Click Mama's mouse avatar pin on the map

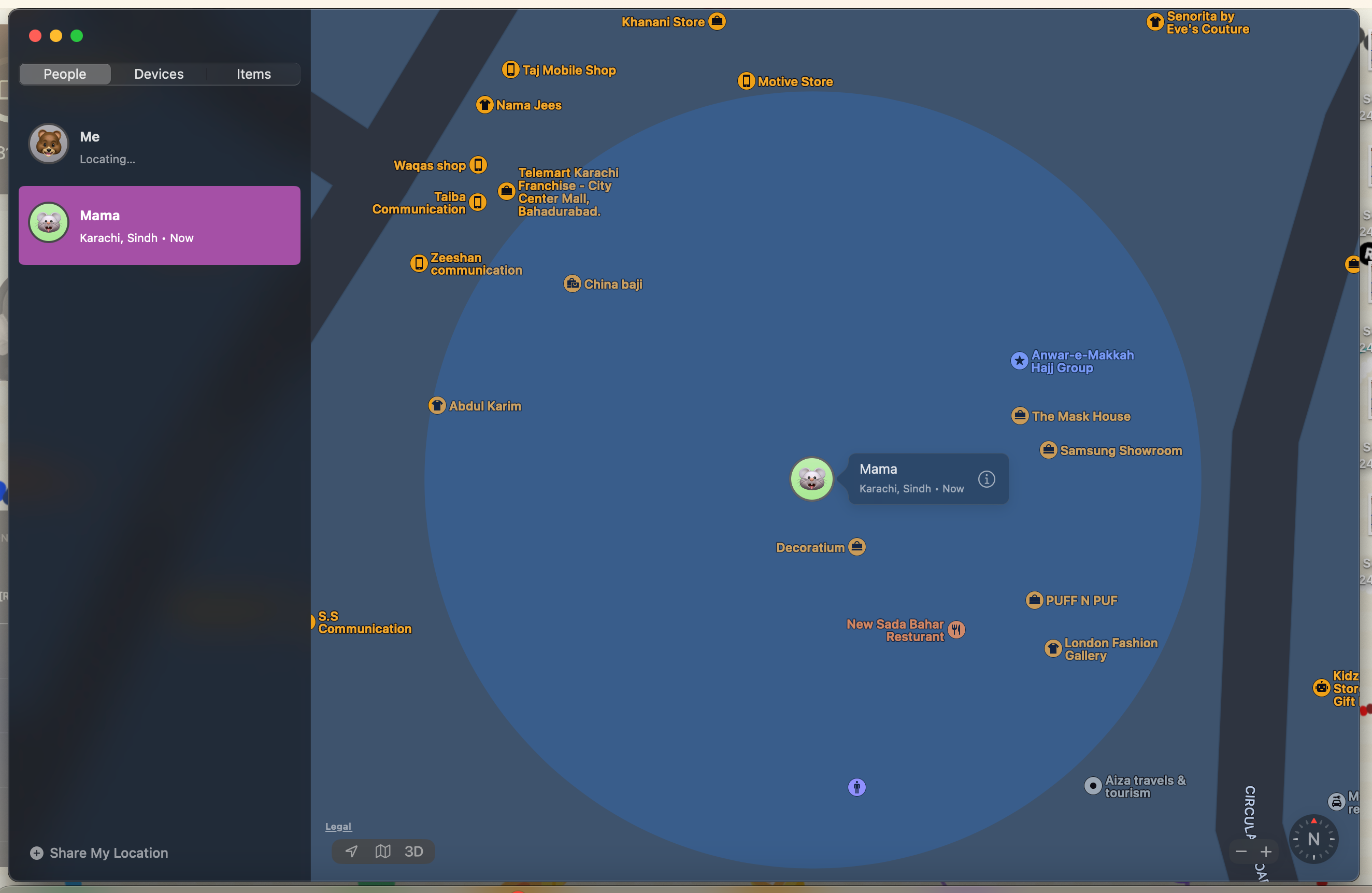(x=811, y=479)
